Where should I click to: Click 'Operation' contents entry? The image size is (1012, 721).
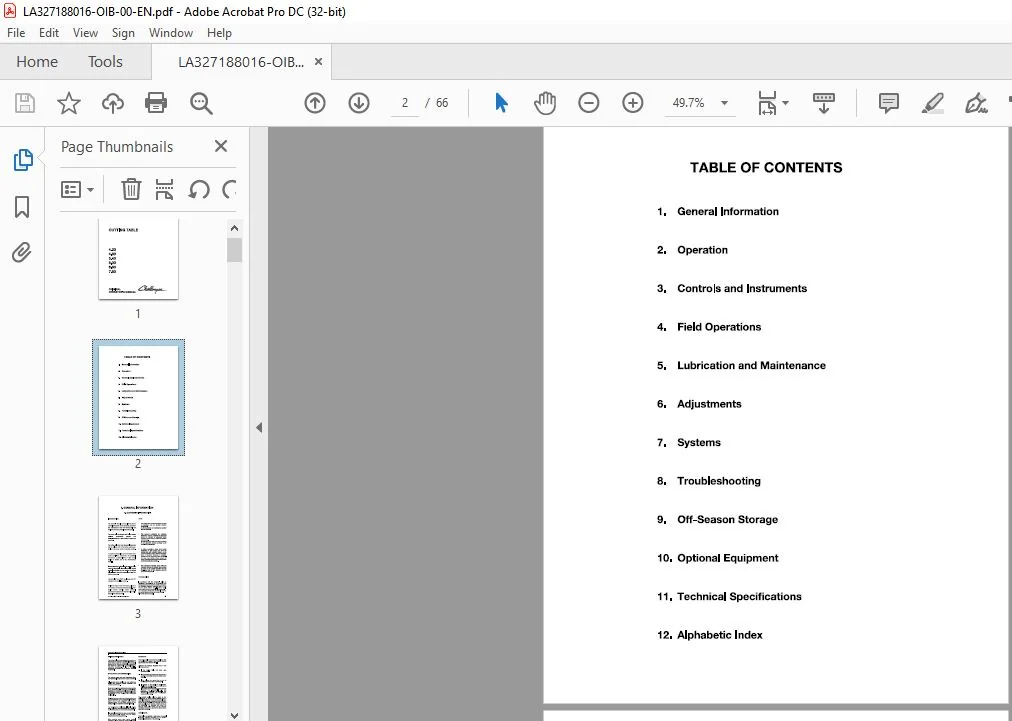point(702,250)
